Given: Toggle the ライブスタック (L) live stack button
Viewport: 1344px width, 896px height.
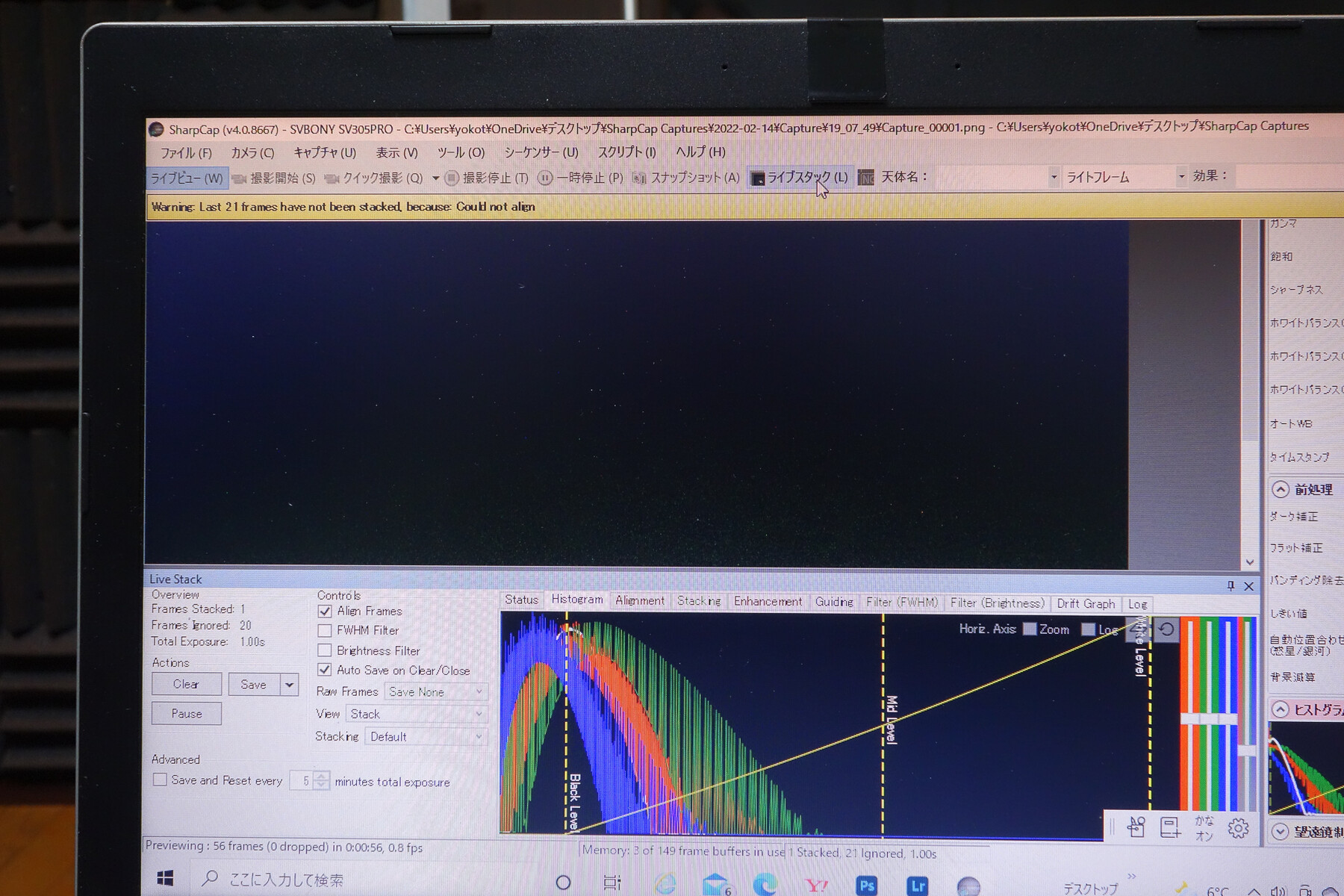Looking at the screenshot, I should [800, 178].
